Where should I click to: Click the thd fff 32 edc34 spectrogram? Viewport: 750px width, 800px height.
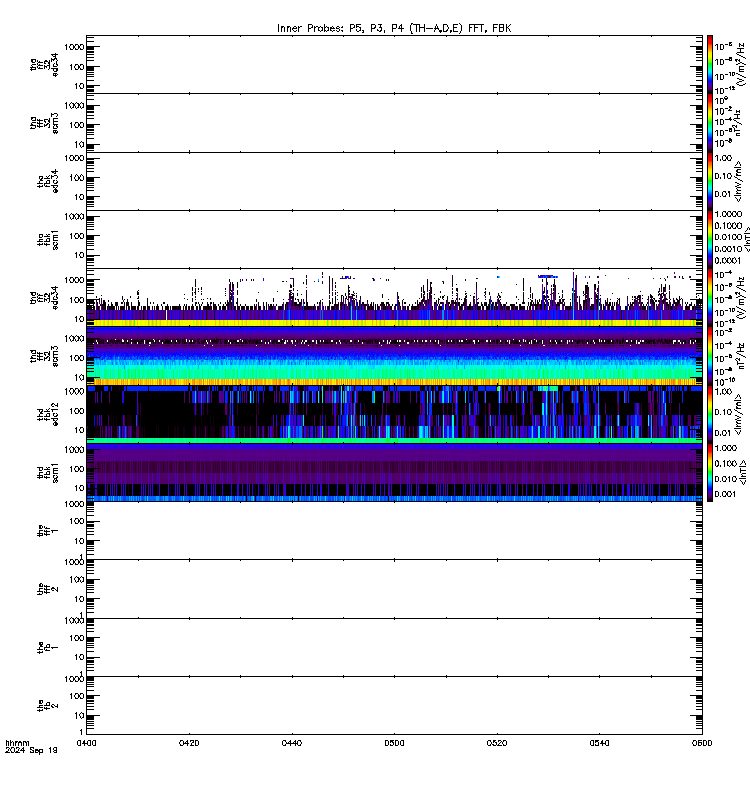394,297
